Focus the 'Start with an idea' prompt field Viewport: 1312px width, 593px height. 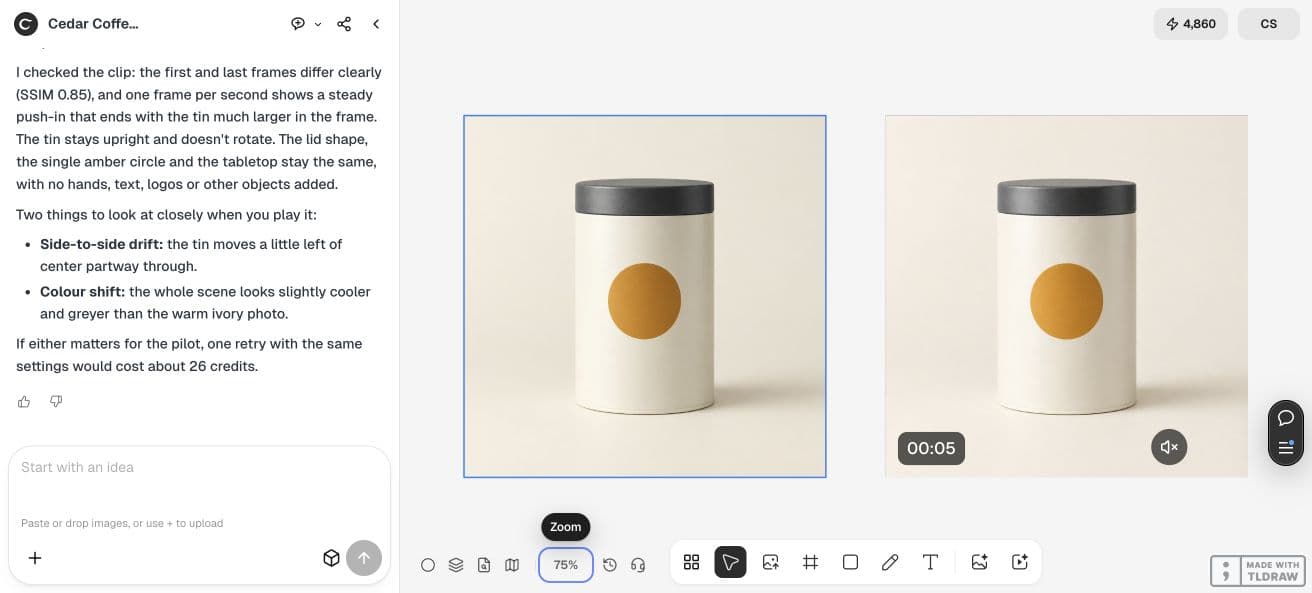pos(198,467)
